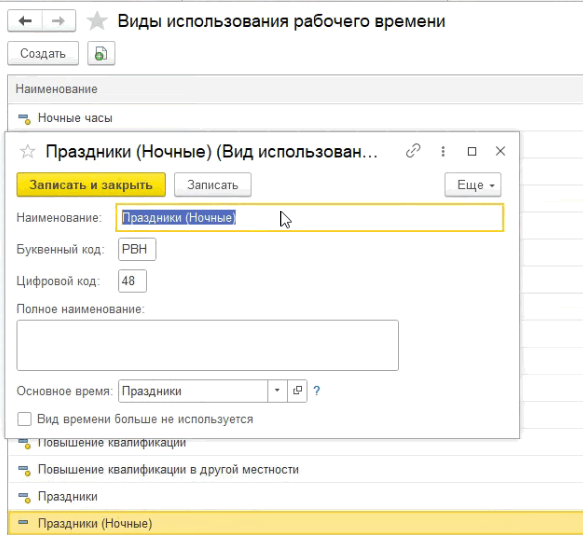Click the icon beside Ночные часы
This screenshot has height=535, width=583.
(x=25, y=119)
